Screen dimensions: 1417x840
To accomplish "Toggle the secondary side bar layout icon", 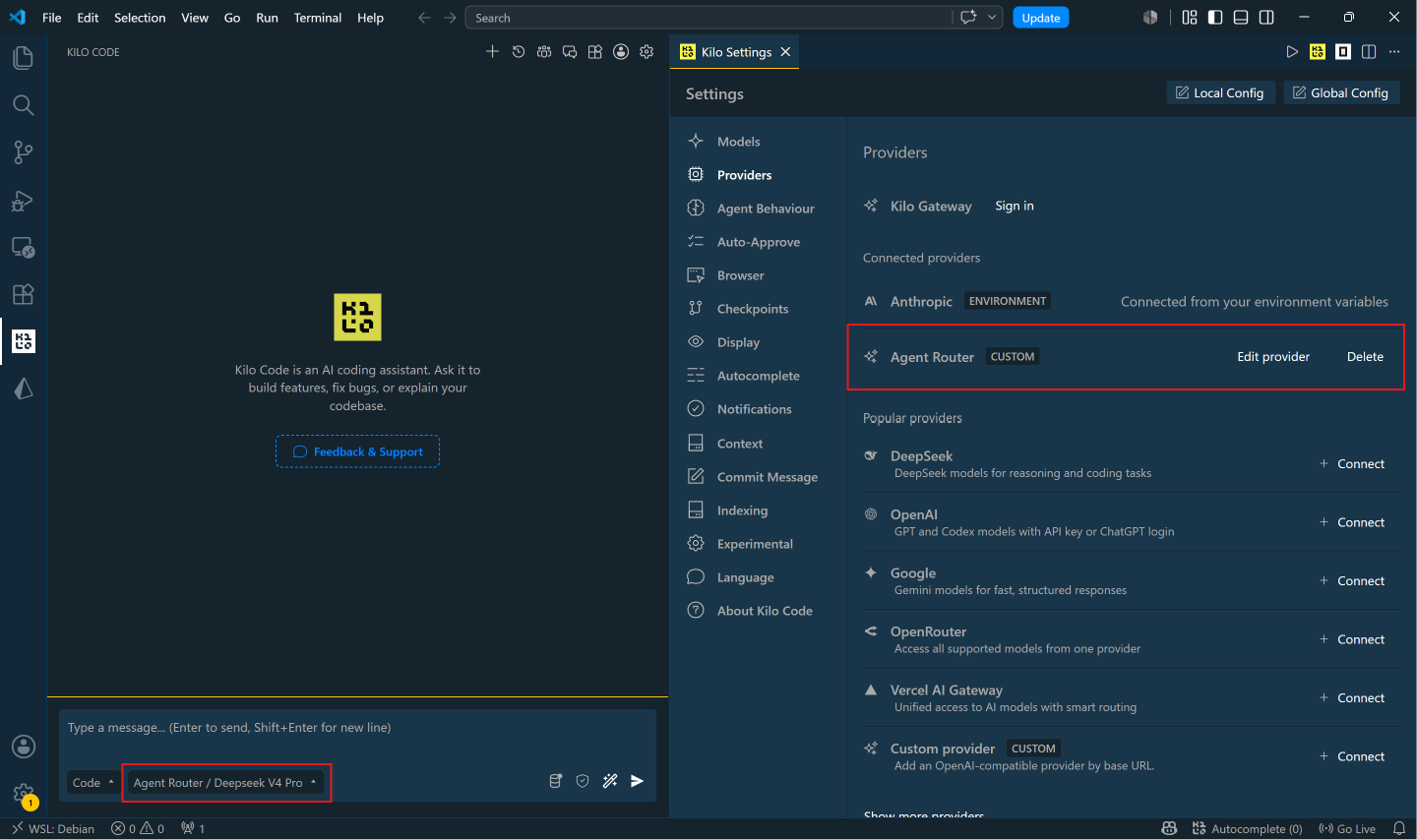I will 1266,18.
